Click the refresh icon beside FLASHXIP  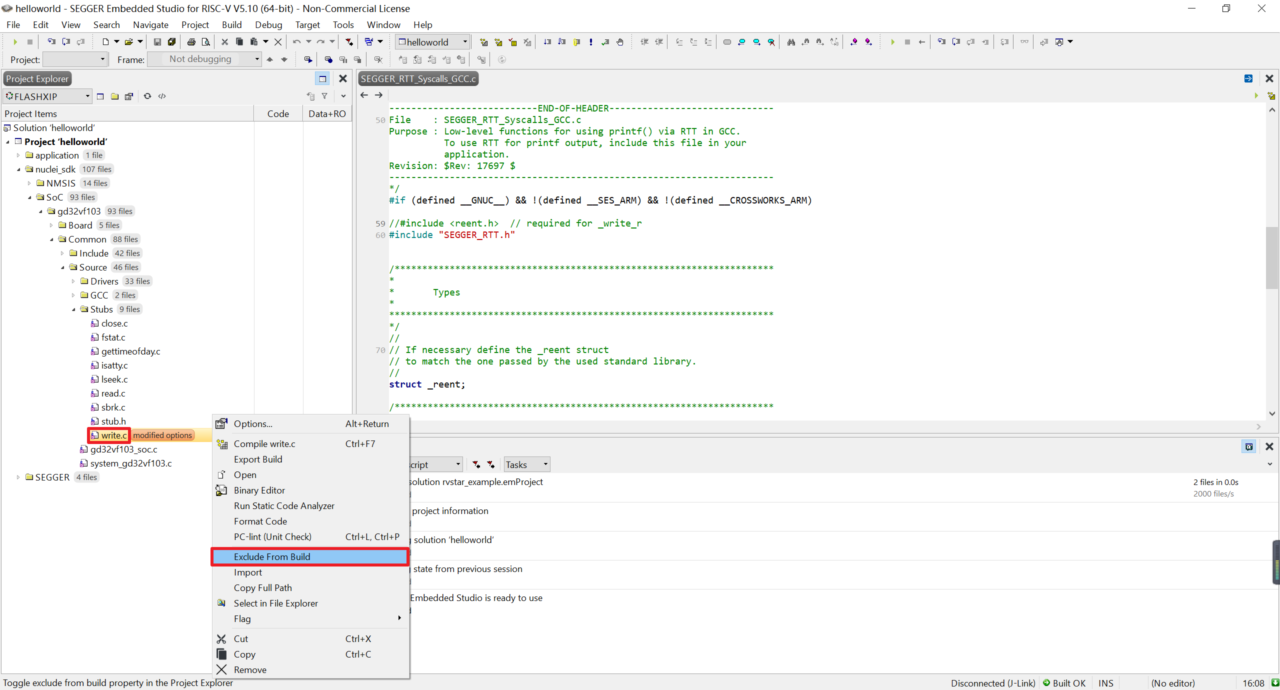tap(147, 96)
